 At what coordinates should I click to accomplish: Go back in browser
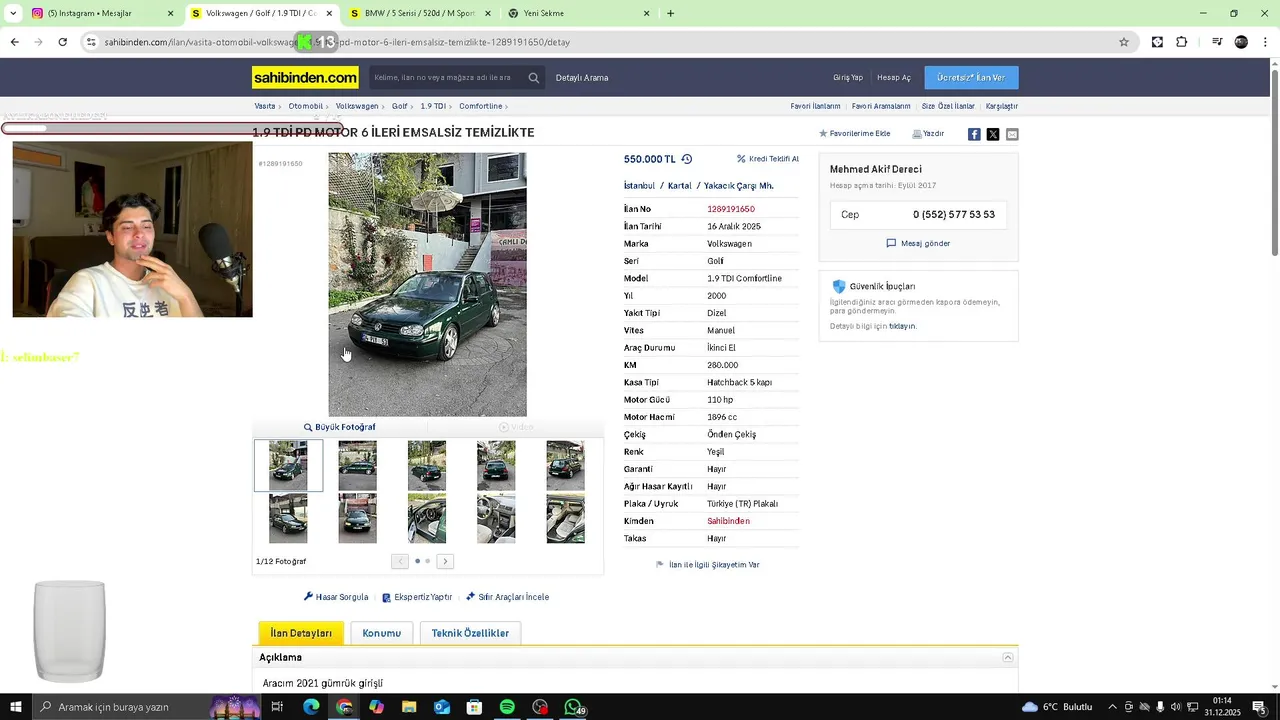coord(14,42)
